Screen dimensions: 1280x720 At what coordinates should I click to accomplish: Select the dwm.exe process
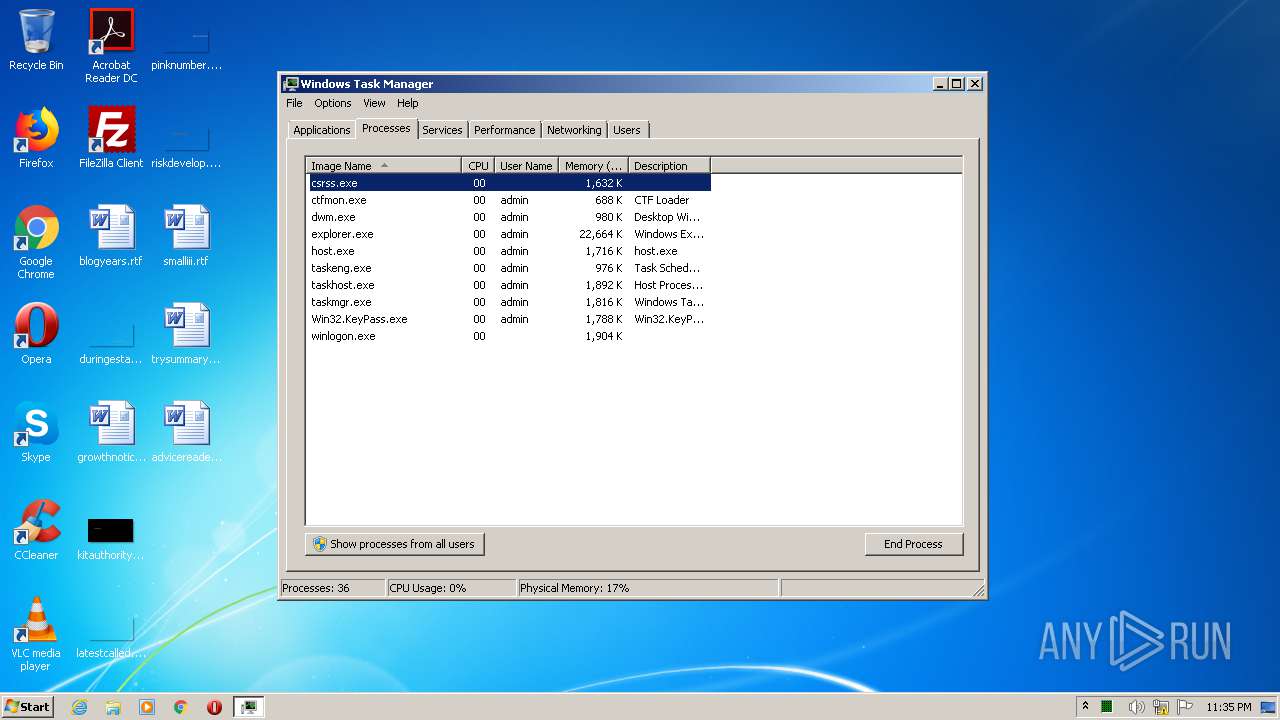pos(509,217)
